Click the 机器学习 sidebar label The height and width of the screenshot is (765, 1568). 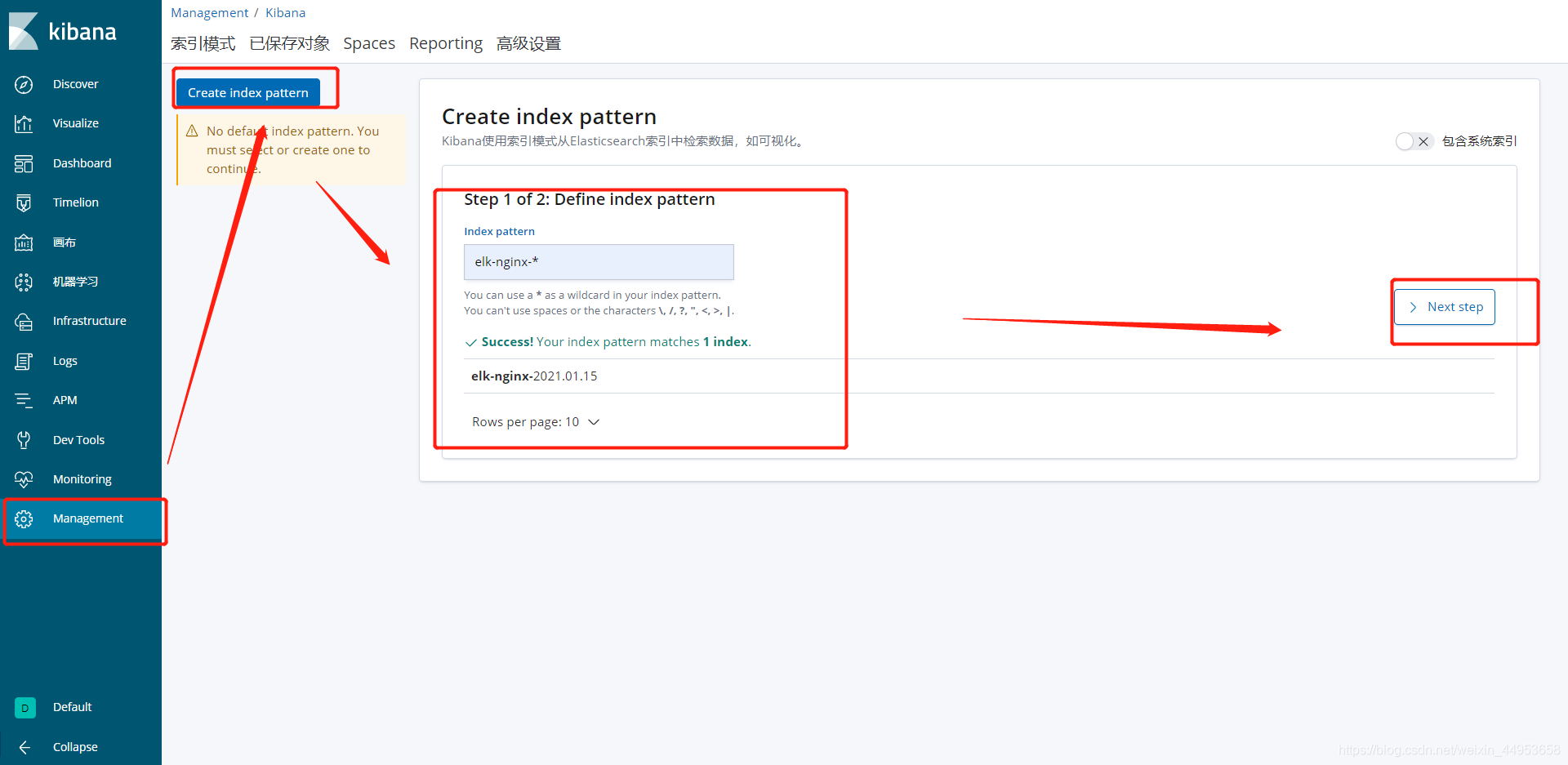tap(76, 282)
